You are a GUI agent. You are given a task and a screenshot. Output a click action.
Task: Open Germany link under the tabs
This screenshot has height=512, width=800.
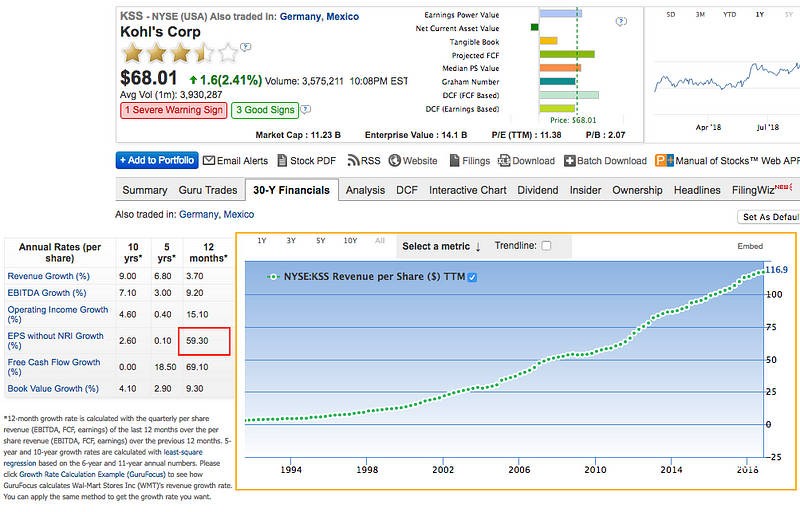tap(199, 215)
